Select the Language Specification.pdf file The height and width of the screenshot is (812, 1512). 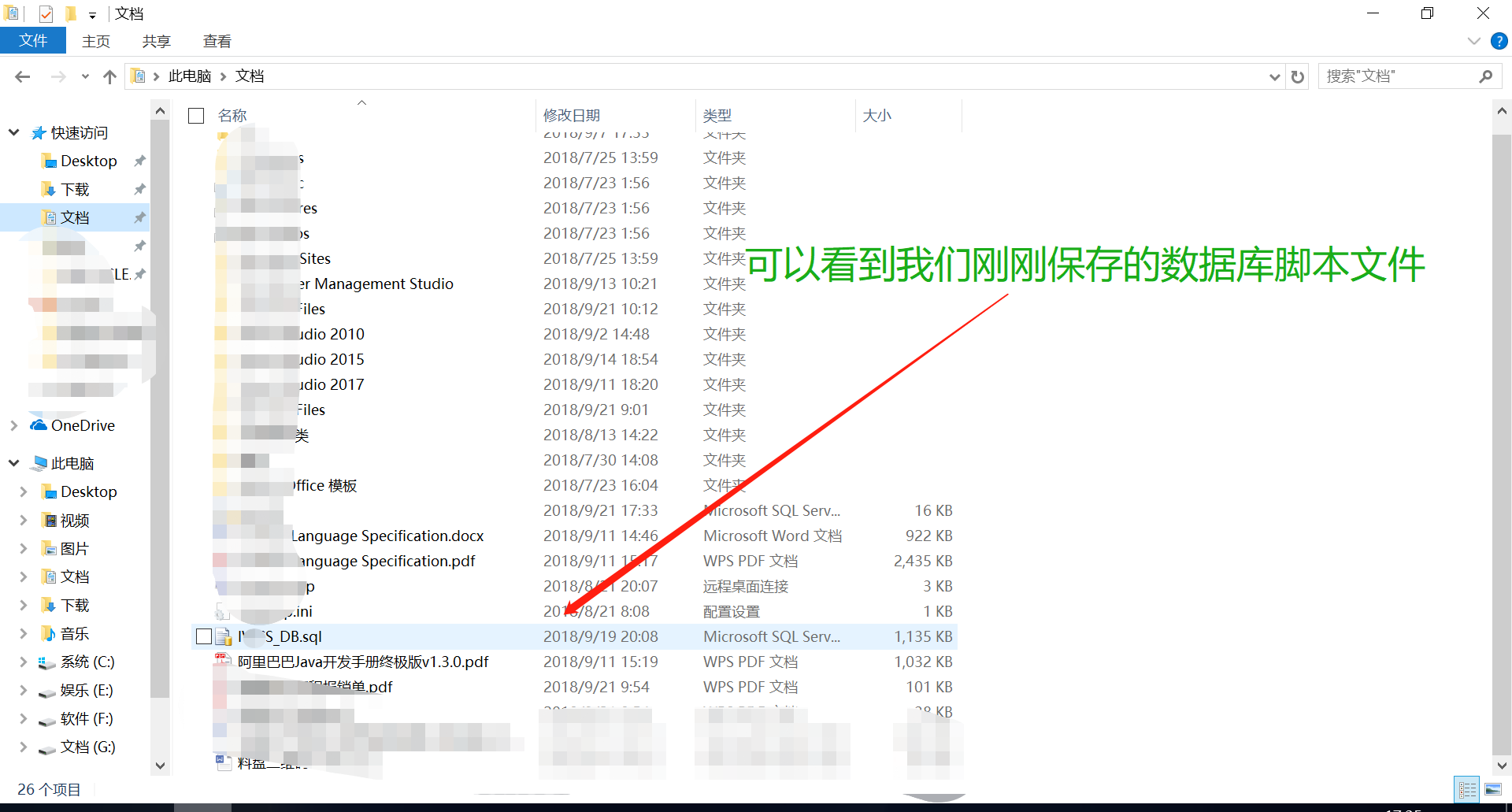click(387, 562)
